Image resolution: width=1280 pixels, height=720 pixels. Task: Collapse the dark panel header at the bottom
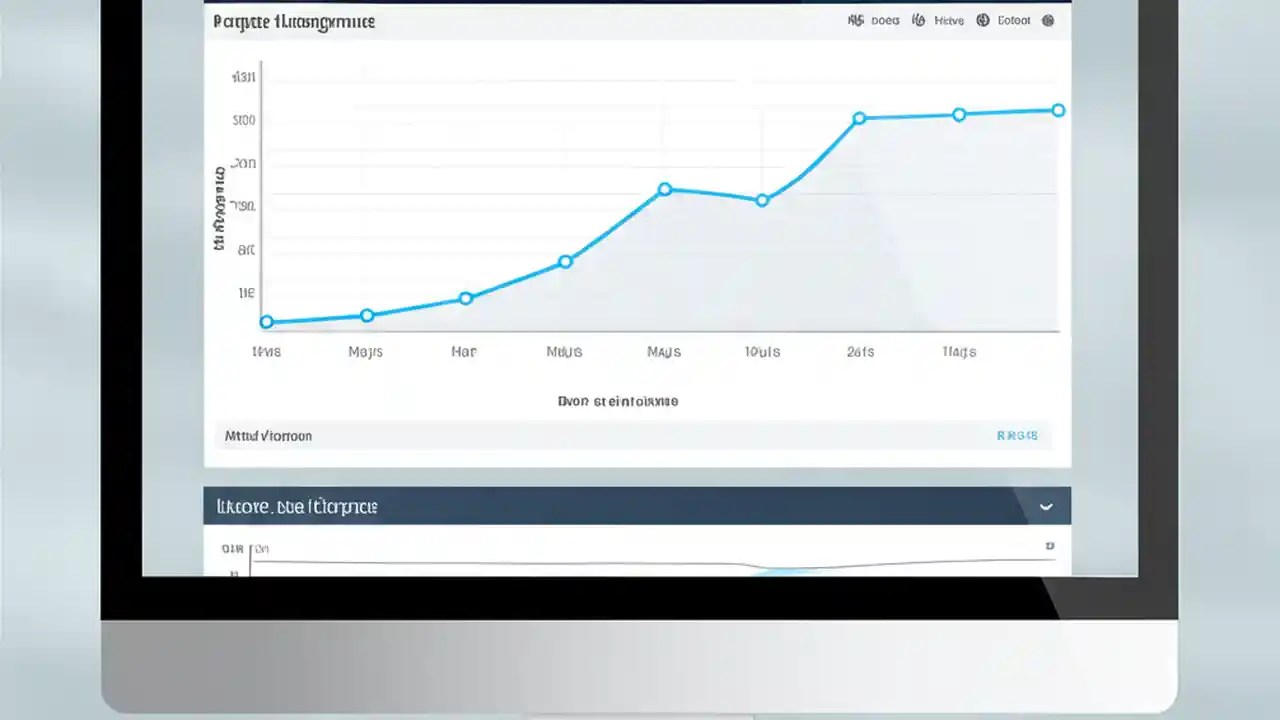point(637,506)
